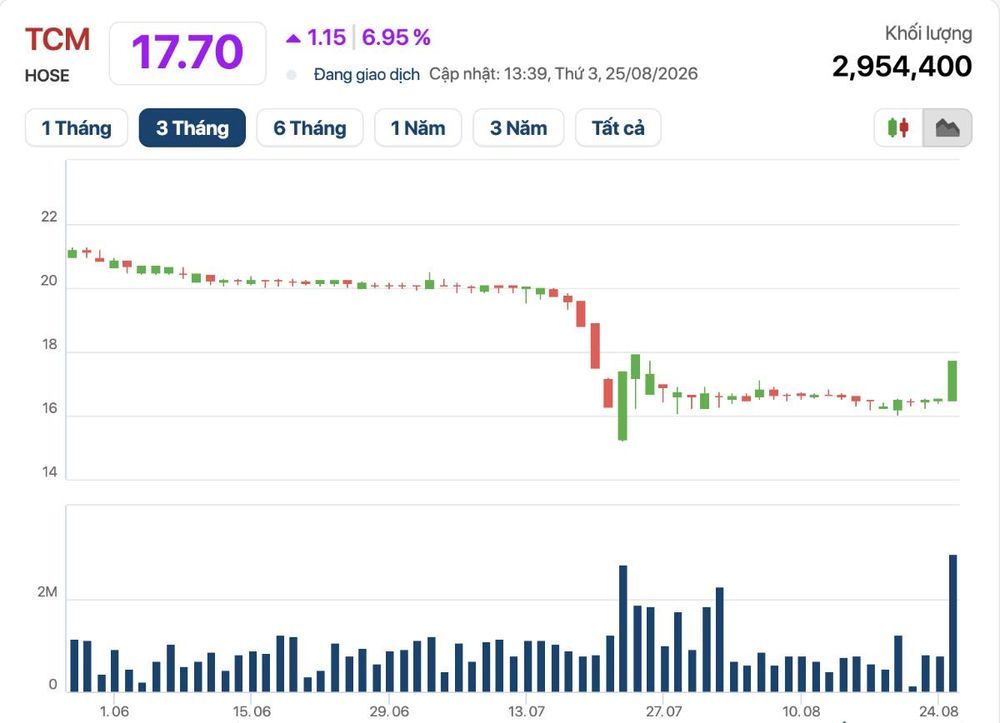The image size is (1000, 723).
Task: Click the grey trading status dot
Action: [x=291, y=75]
